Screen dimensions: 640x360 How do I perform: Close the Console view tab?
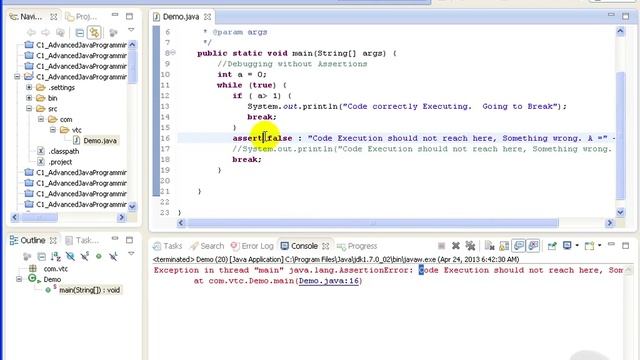click(325, 246)
